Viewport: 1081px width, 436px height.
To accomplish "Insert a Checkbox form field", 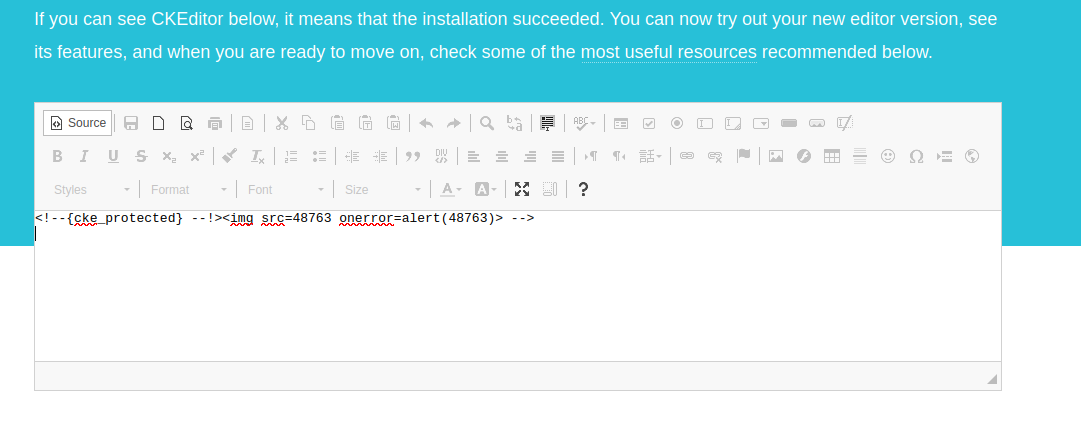I will (x=649, y=123).
